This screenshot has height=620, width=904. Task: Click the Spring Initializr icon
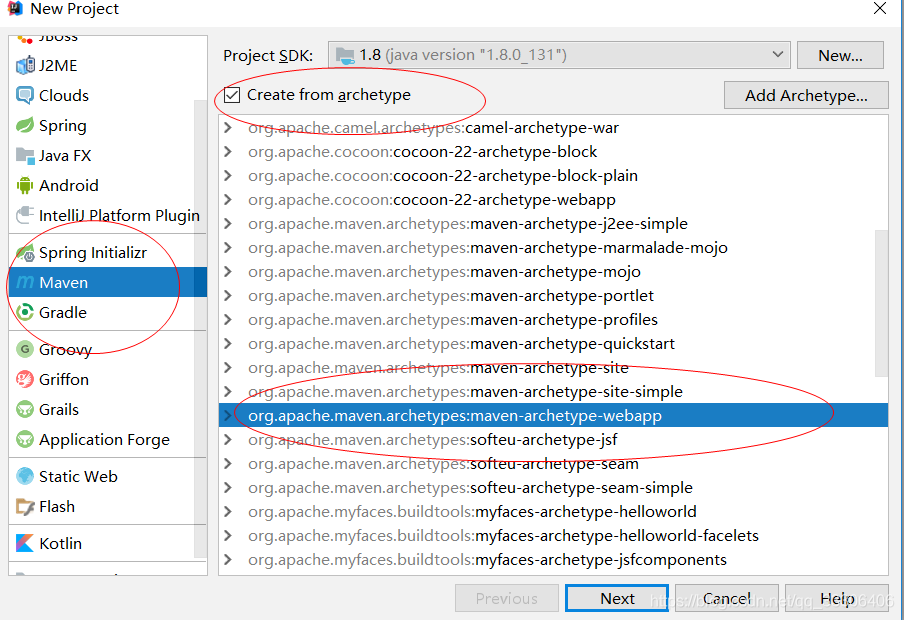[x=25, y=253]
